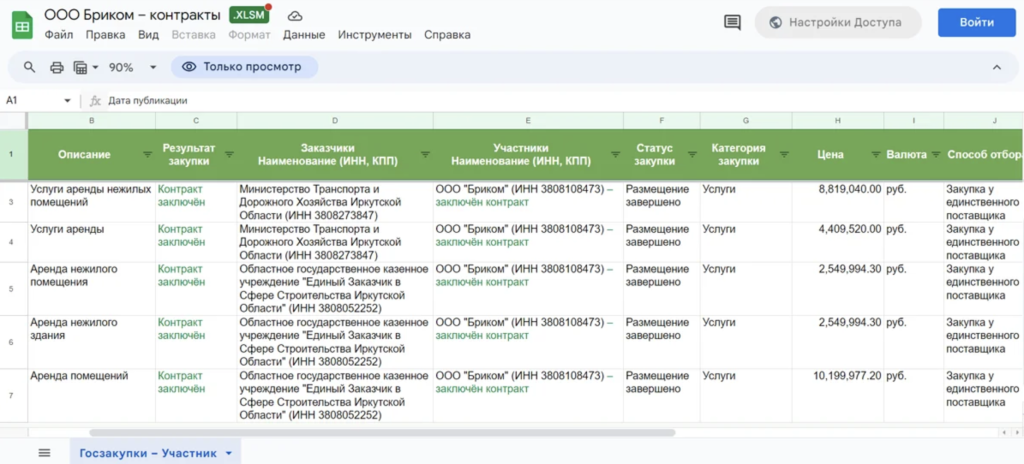Screen dimensions: 1024x464
Task: Click the Google Sheets home logo
Action: (22, 24)
